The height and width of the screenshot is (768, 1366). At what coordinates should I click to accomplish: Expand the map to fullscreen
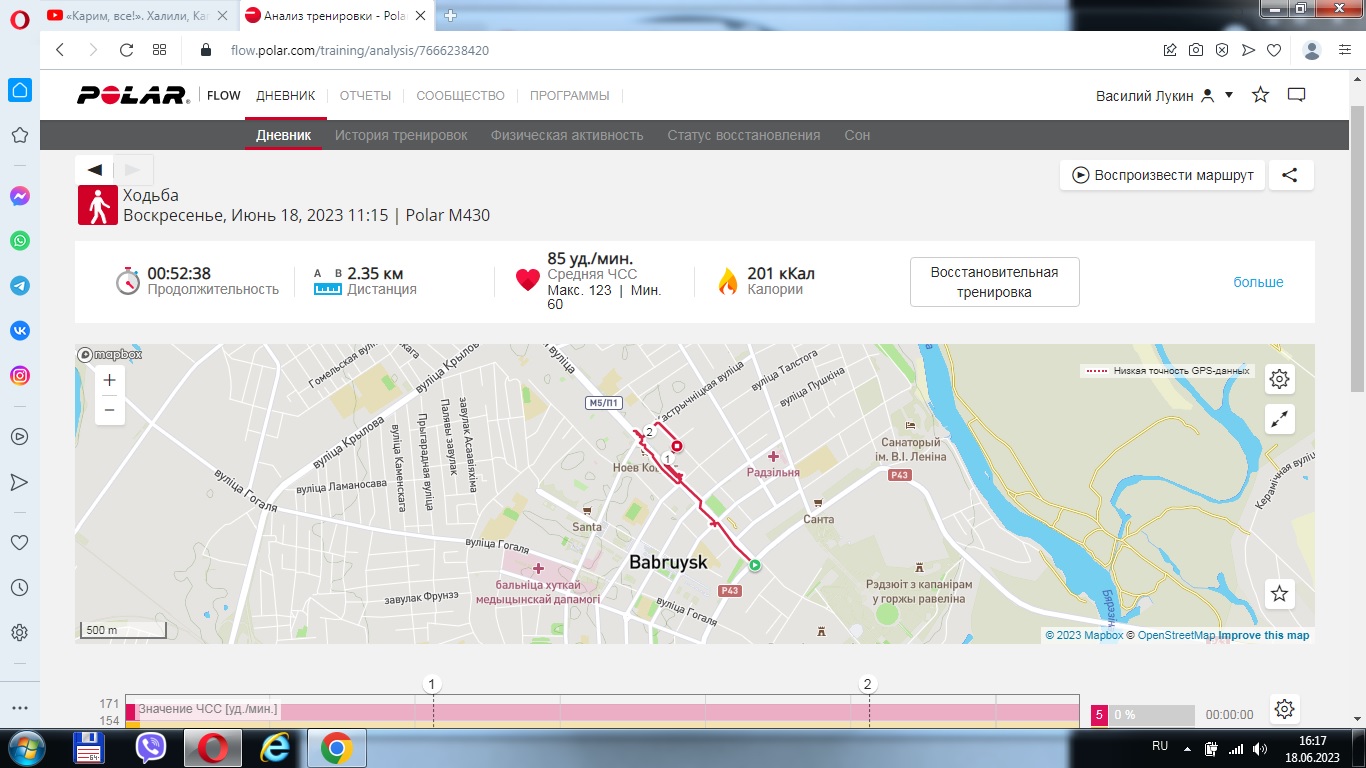(1279, 419)
